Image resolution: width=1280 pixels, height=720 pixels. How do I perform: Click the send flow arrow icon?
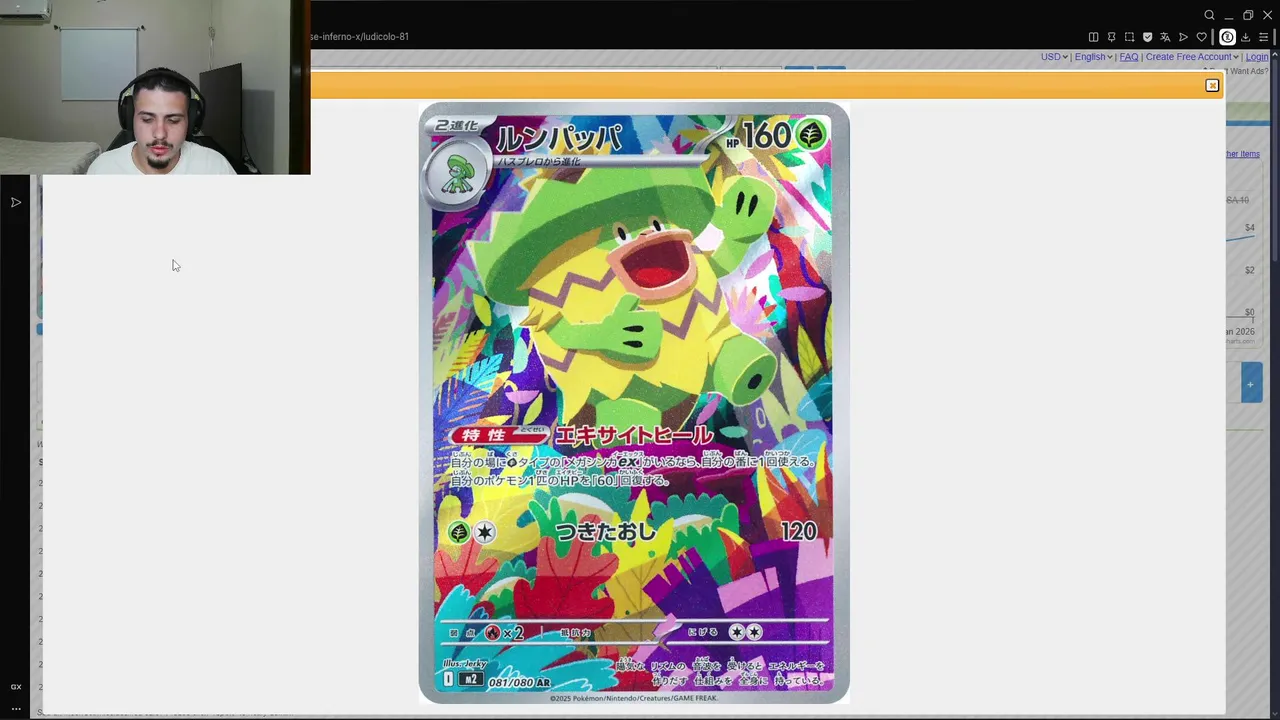[1183, 37]
